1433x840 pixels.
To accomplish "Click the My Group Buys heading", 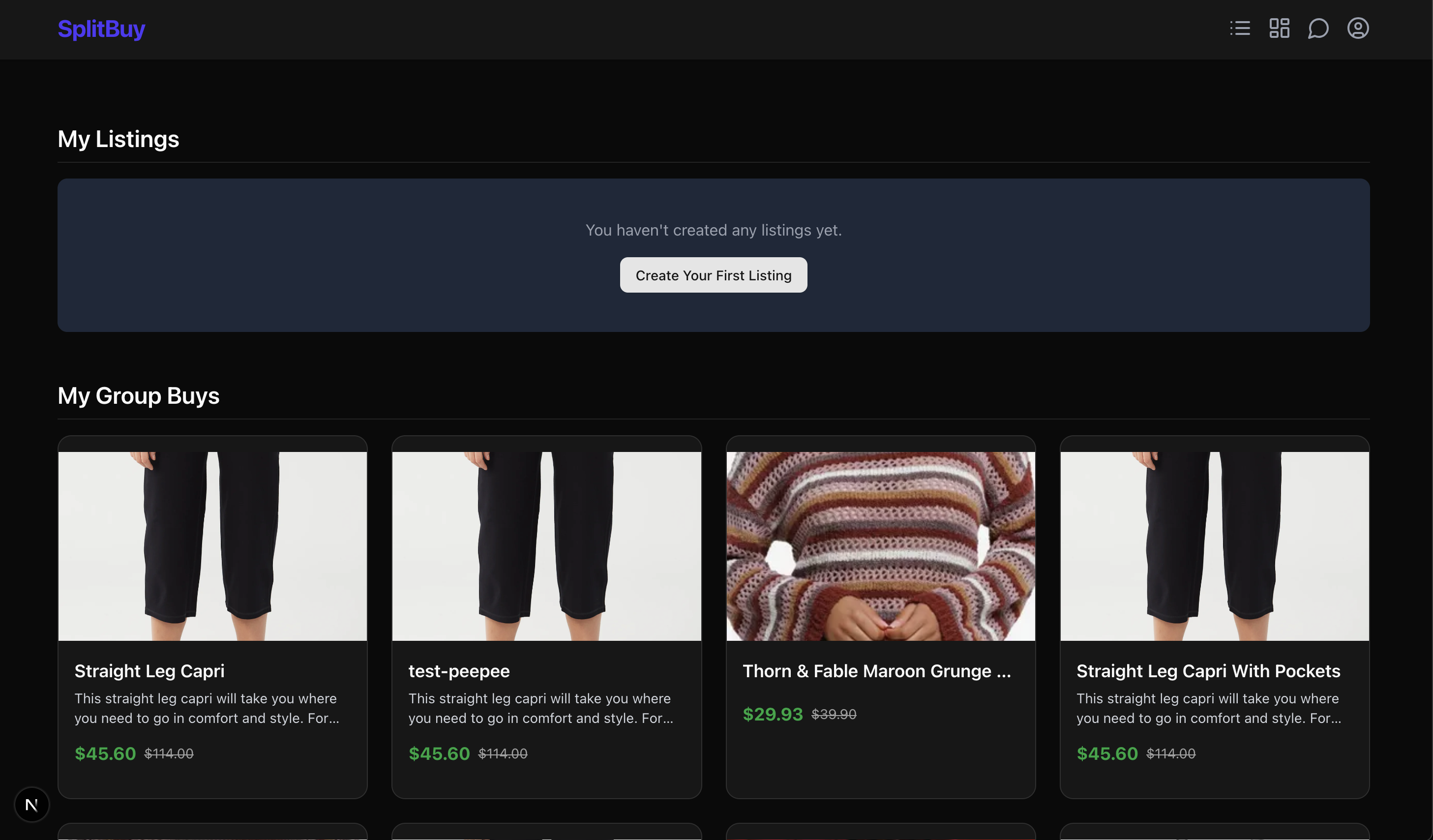I will [138, 395].
